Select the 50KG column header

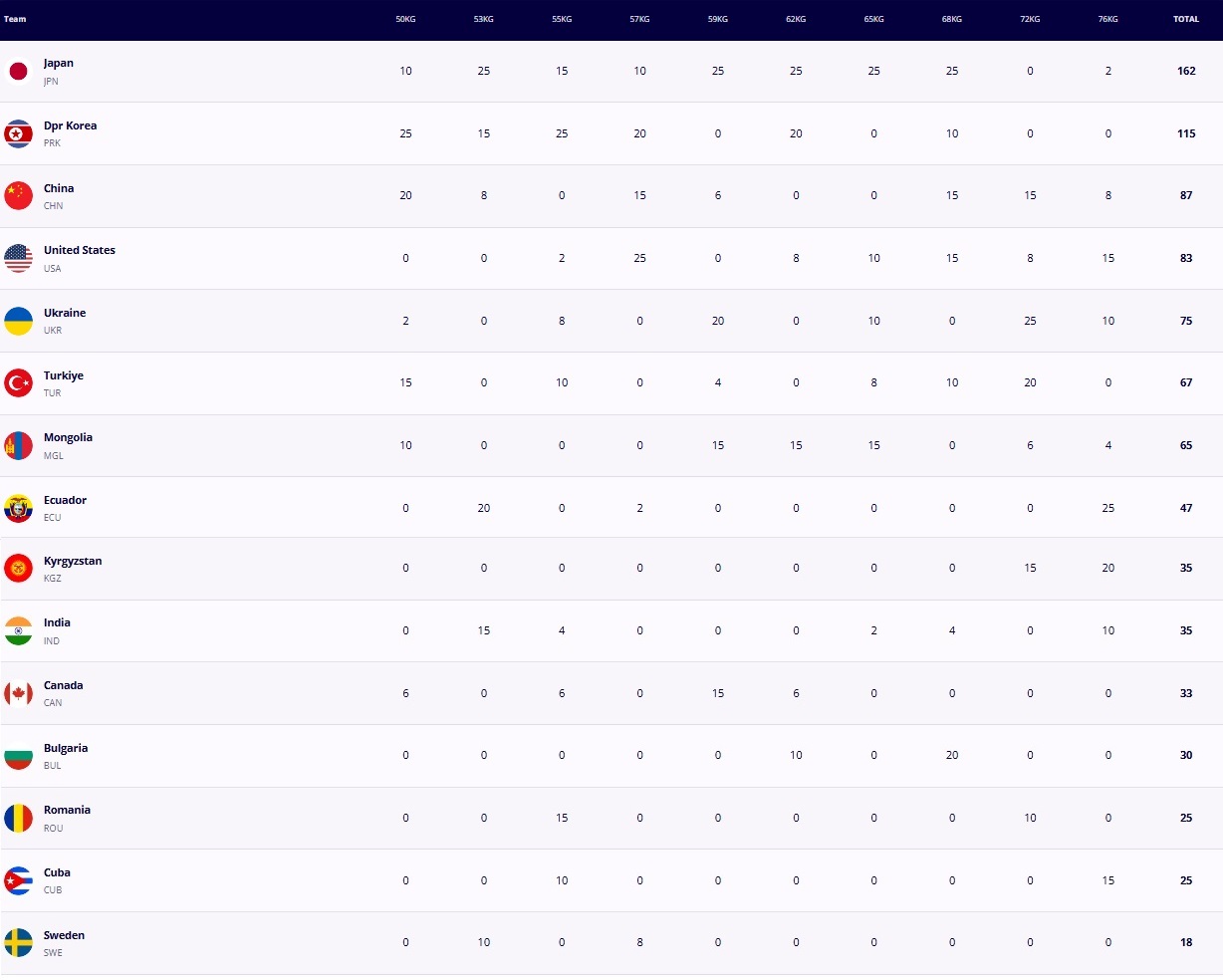click(405, 19)
